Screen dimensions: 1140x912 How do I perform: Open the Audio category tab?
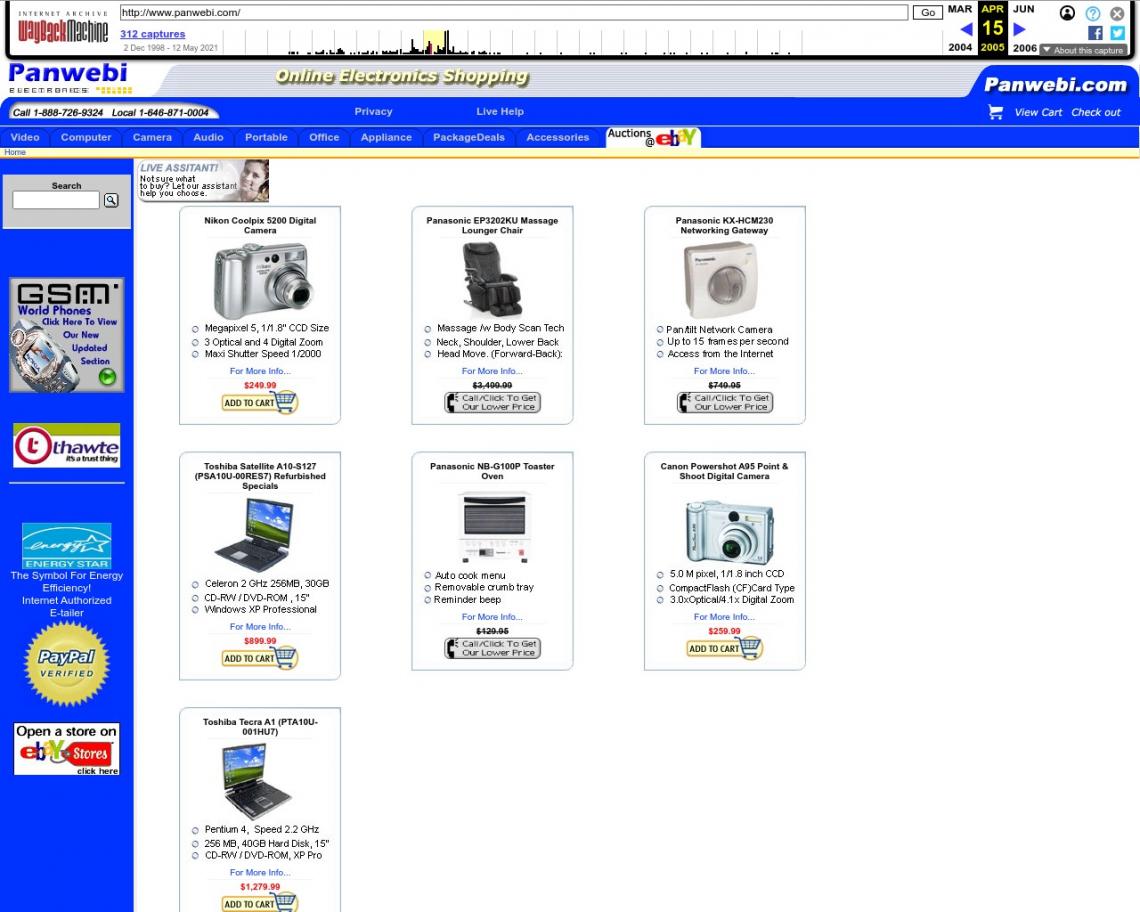click(208, 137)
